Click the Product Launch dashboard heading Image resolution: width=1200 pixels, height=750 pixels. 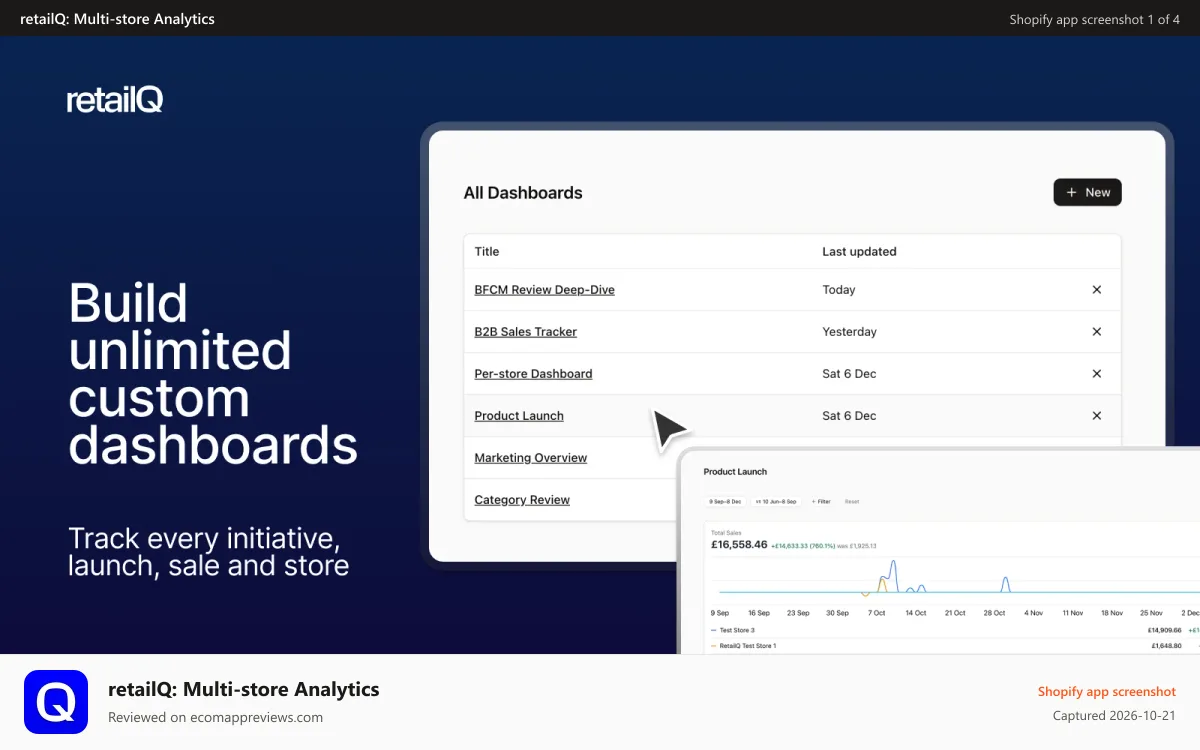coord(735,472)
